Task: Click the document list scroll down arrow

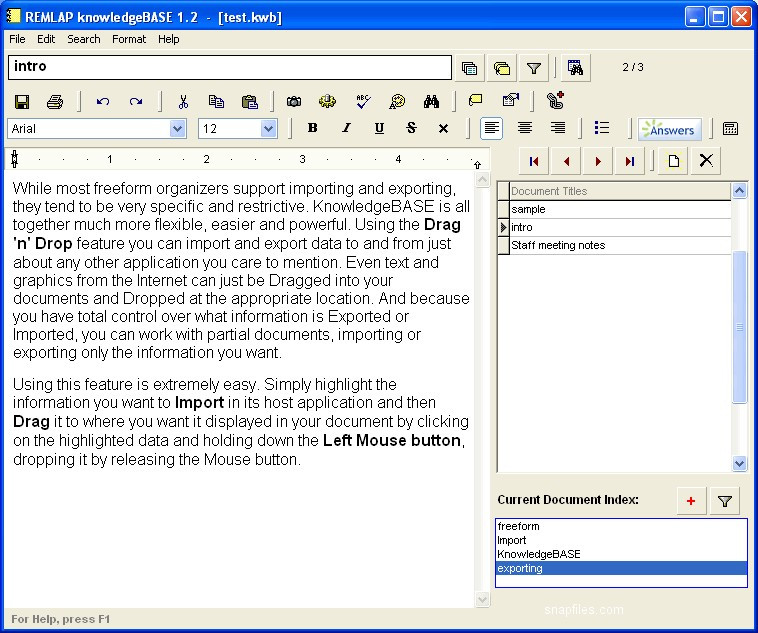Action: tap(739, 463)
